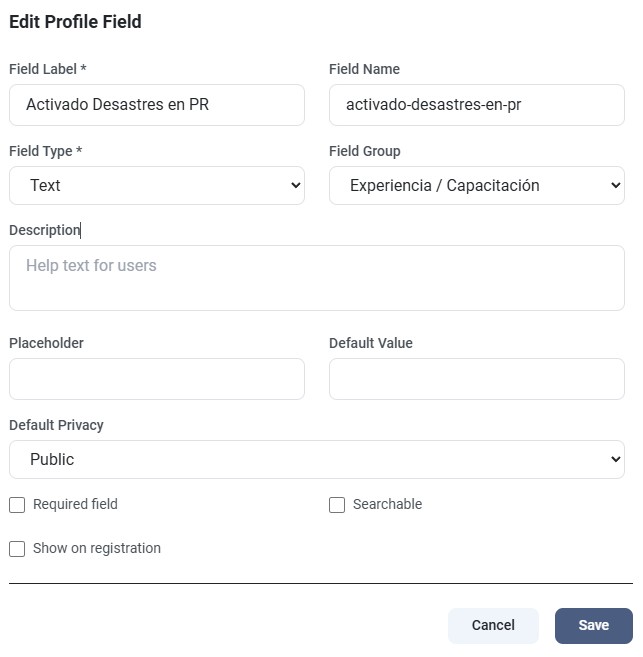Expand the Field Group dropdown
Viewport: 643px width, 657px height.
[x=477, y=185]
